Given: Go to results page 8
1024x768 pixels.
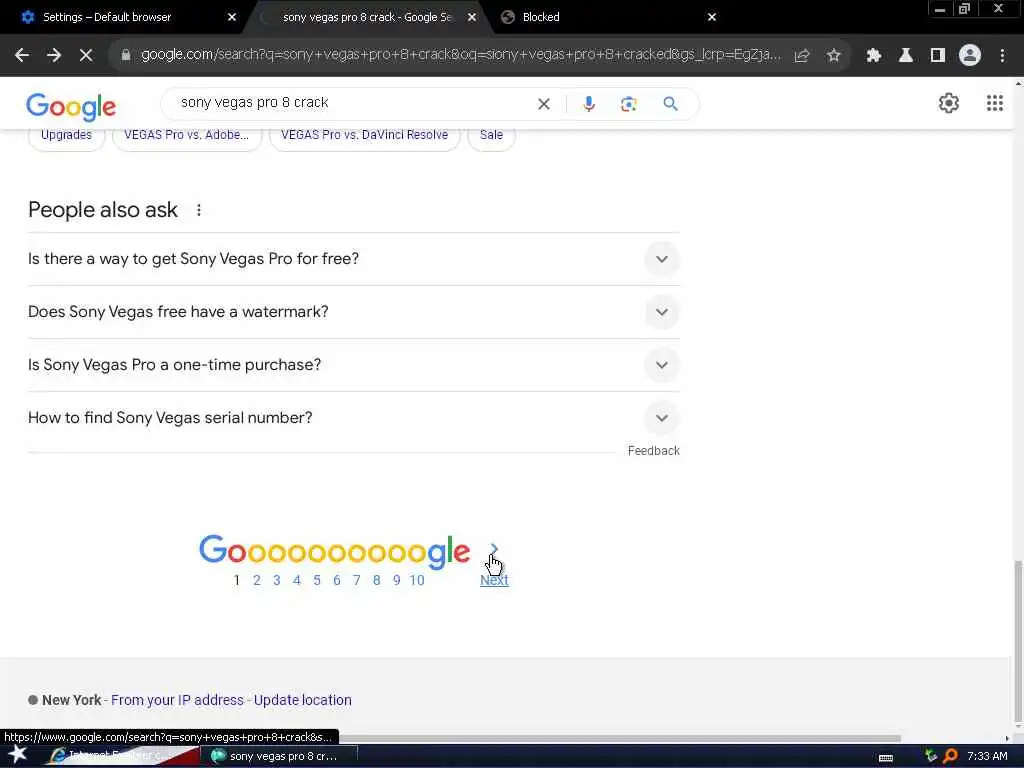Looking at the screenshot, I should click(377, 580).
